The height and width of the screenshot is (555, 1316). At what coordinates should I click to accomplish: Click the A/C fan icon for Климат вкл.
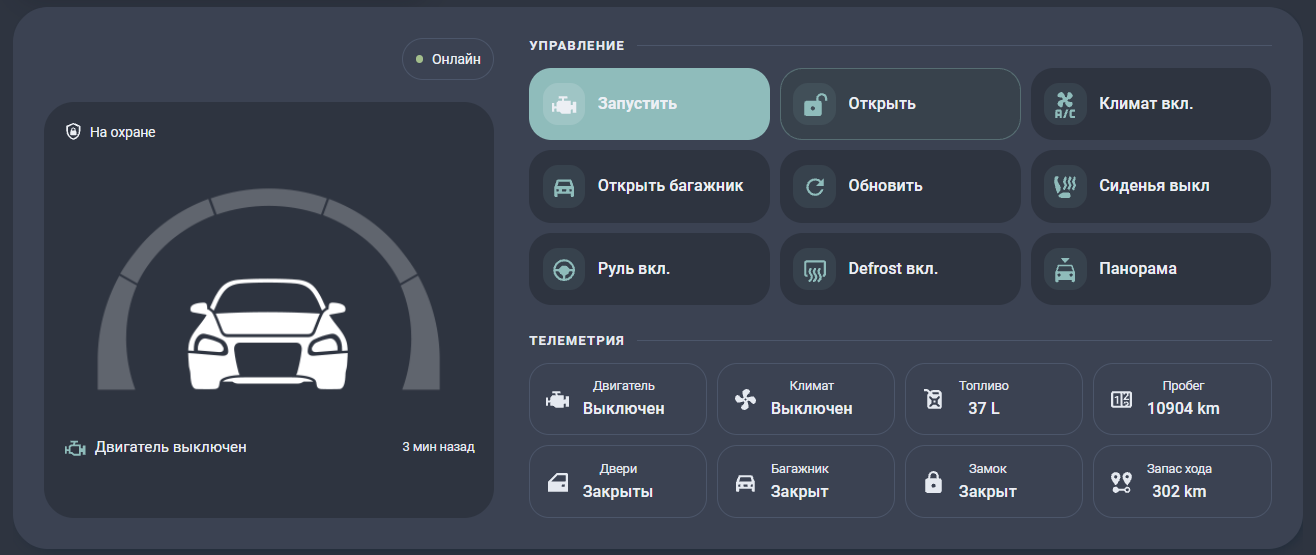click(1065, 104)
